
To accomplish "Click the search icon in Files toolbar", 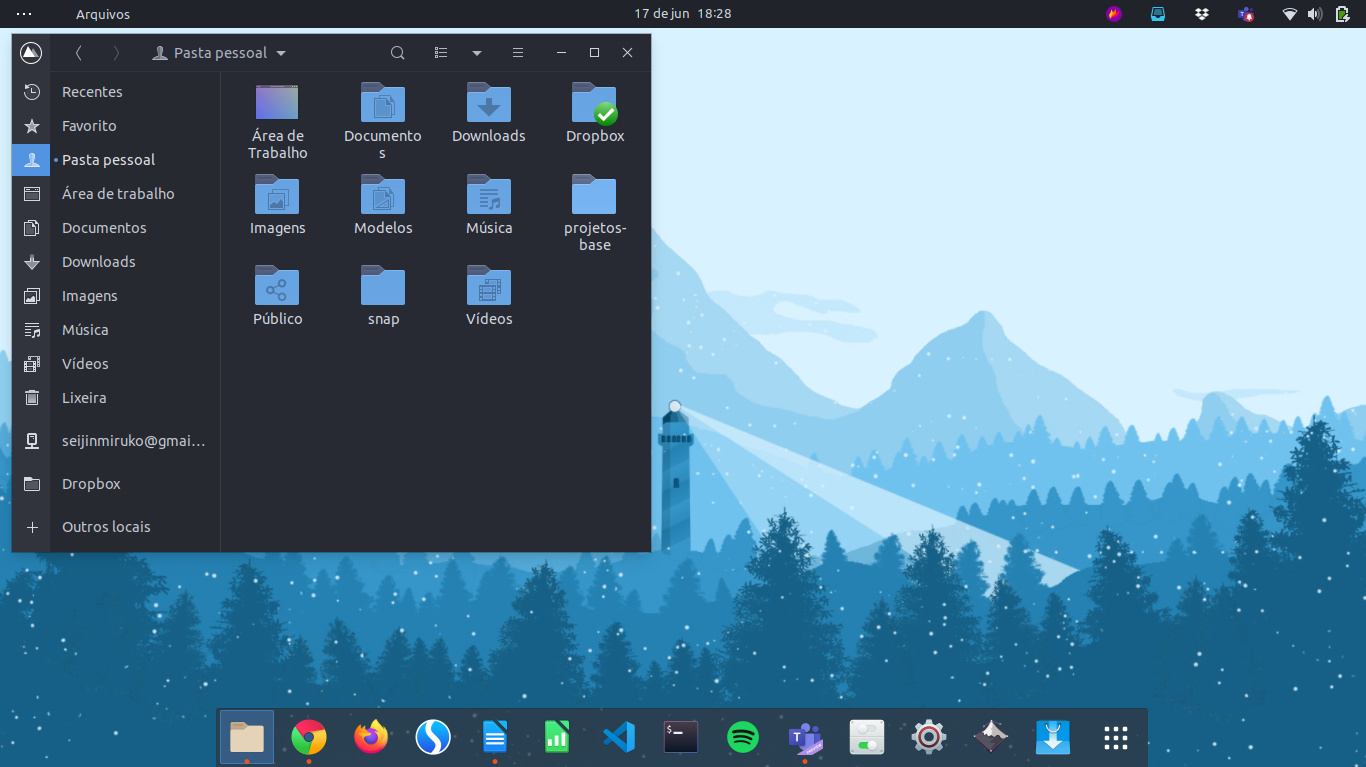I will pos(397,53).
